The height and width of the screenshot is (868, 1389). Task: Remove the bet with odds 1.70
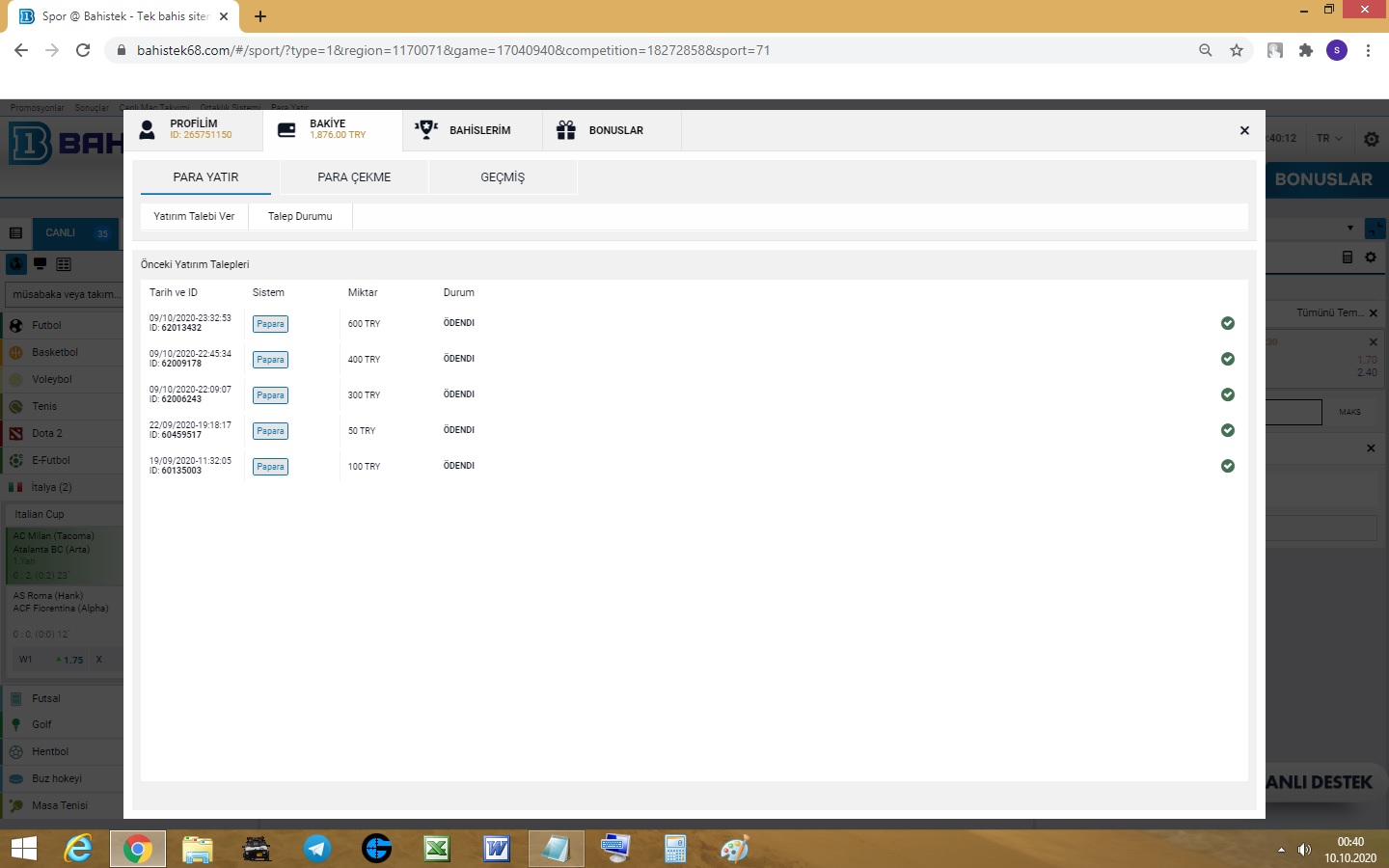tap(1374, 341)
